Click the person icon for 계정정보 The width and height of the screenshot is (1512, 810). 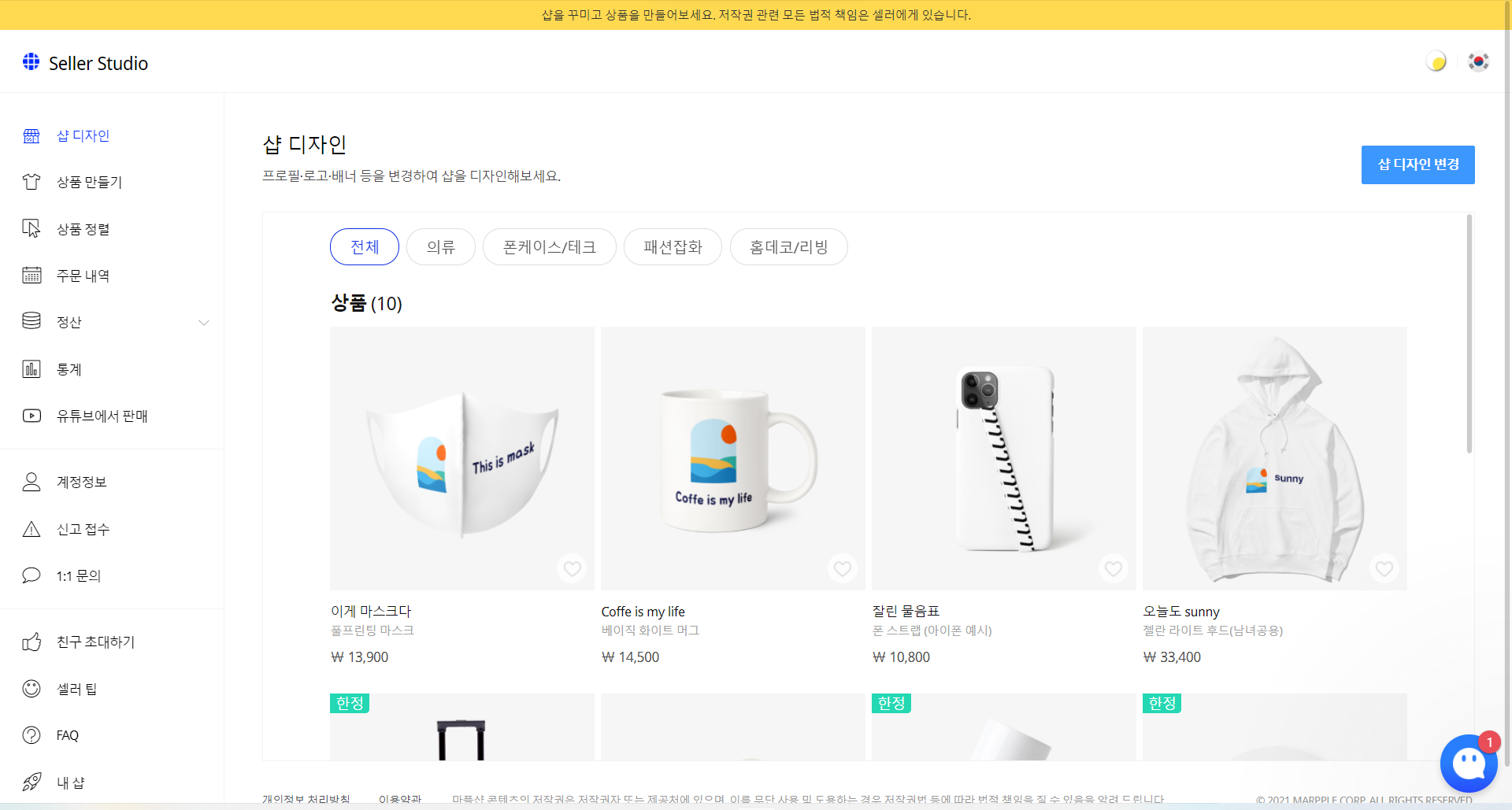coord(31,482)
